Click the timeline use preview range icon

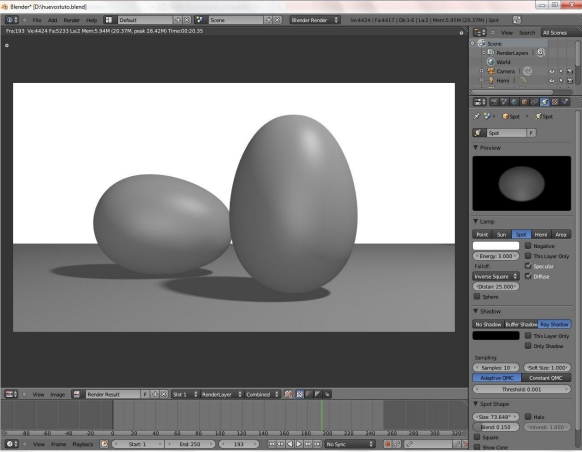[x=105, y=444]
